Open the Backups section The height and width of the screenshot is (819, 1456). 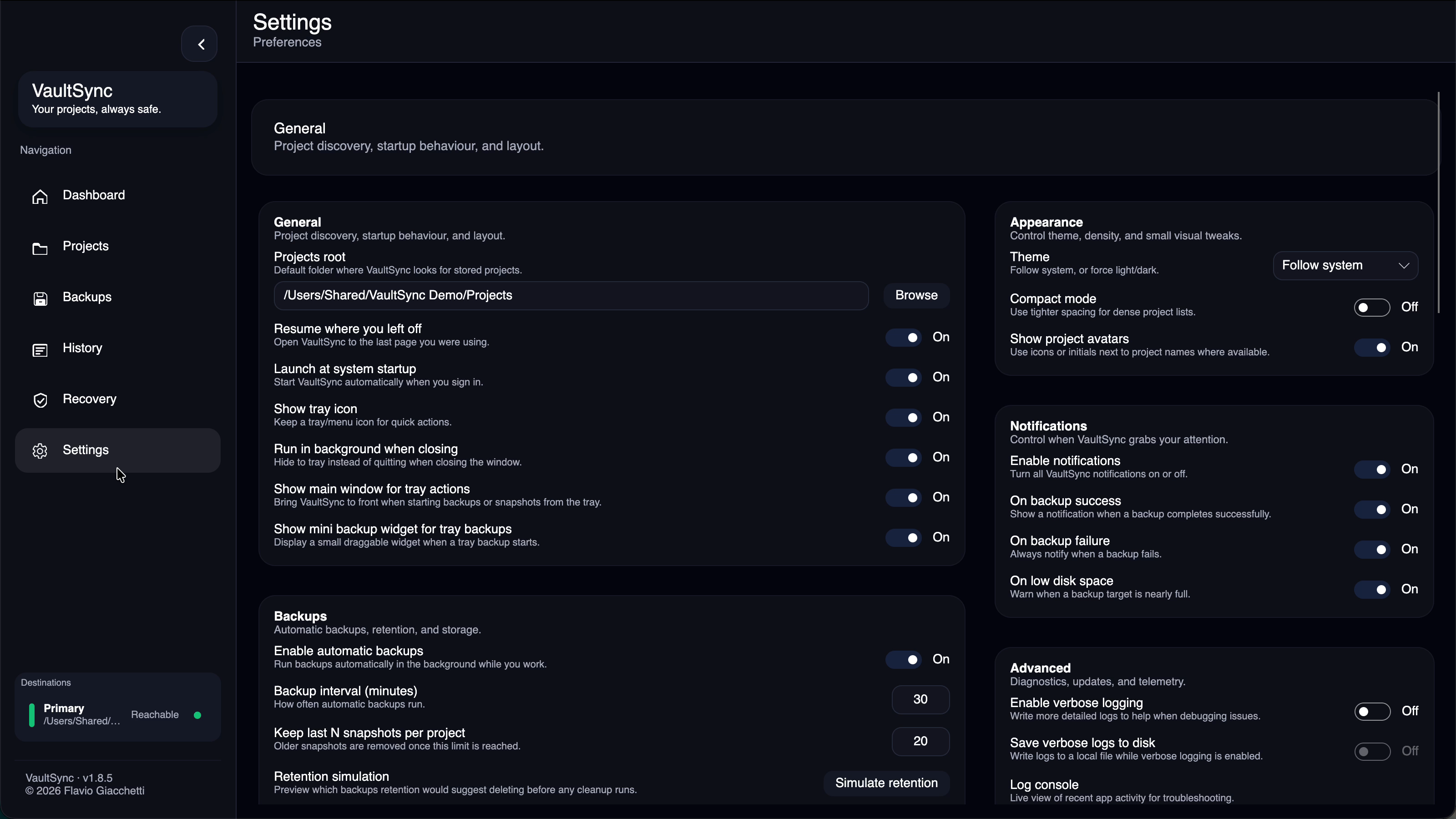pyautogui.click(x=117, y=297)
